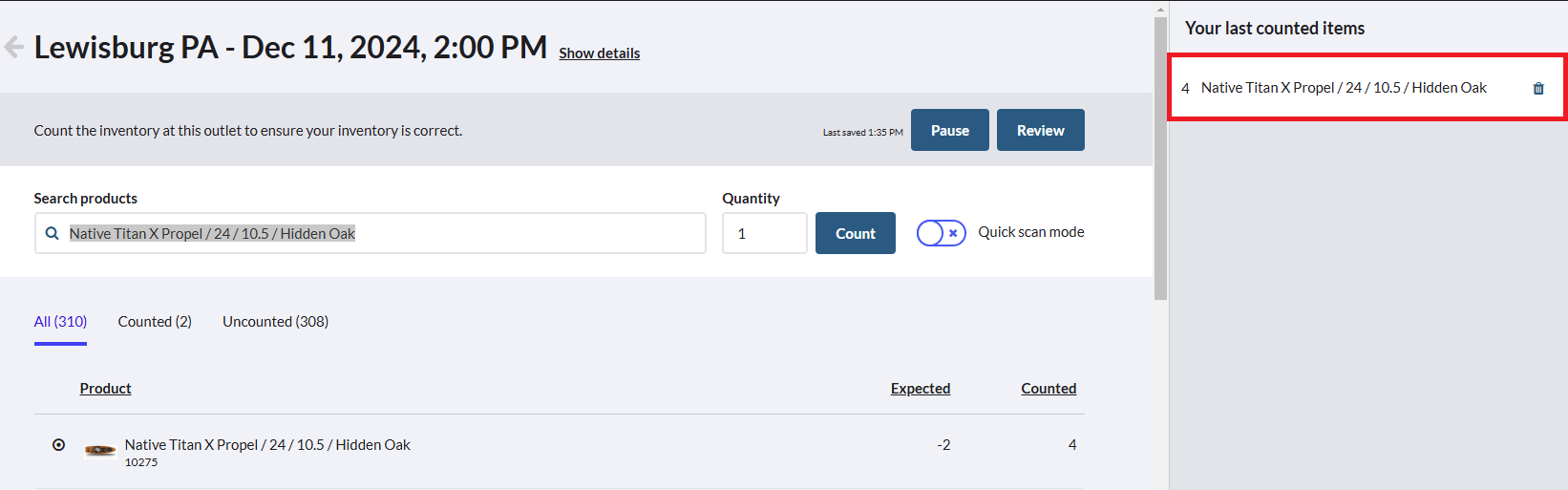This screenshot has height=490, width=1568.
Task: Focus the Search products input field
Action: (371, 233)
